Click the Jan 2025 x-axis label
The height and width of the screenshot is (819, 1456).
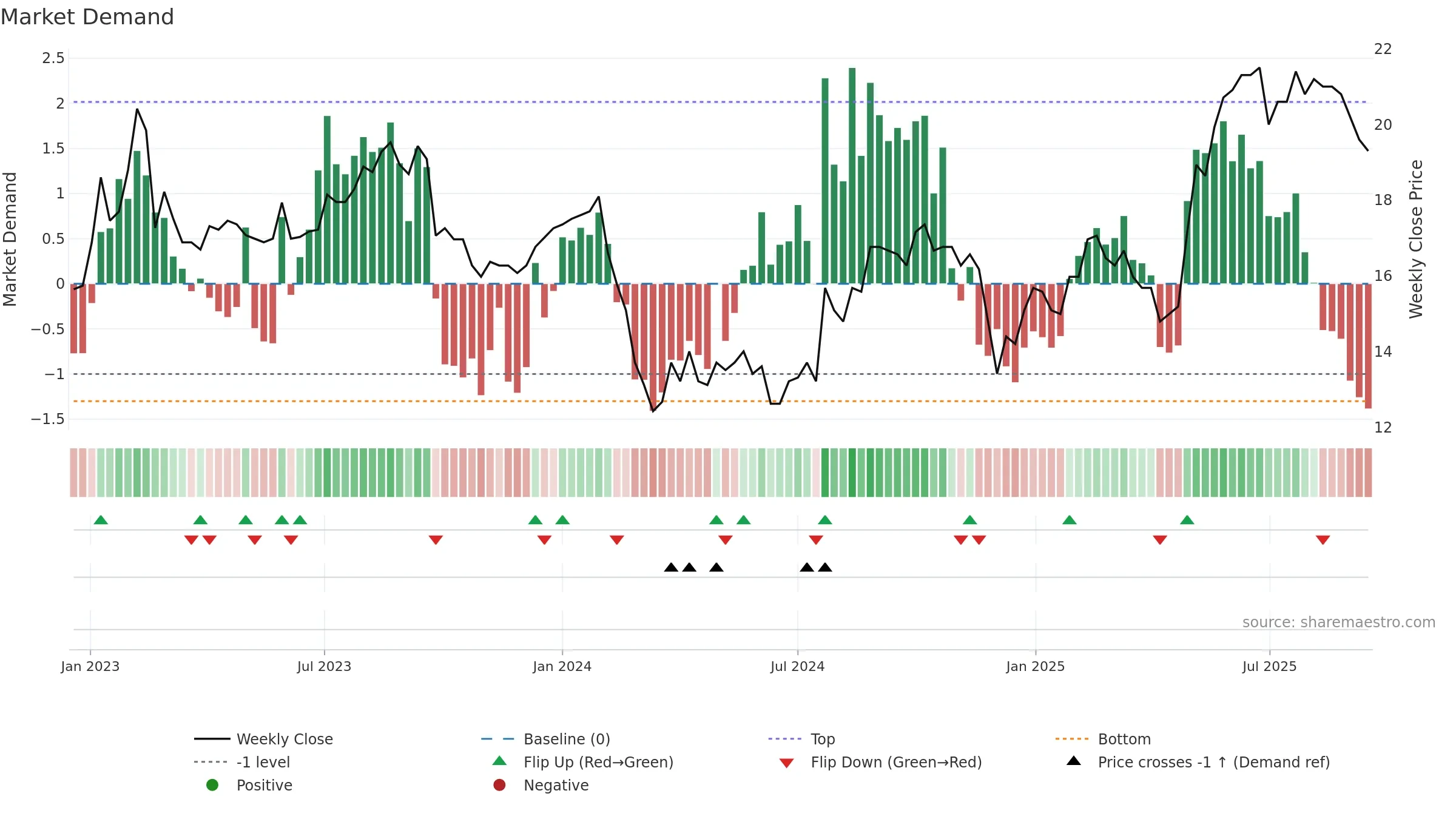pos(1035,666)
